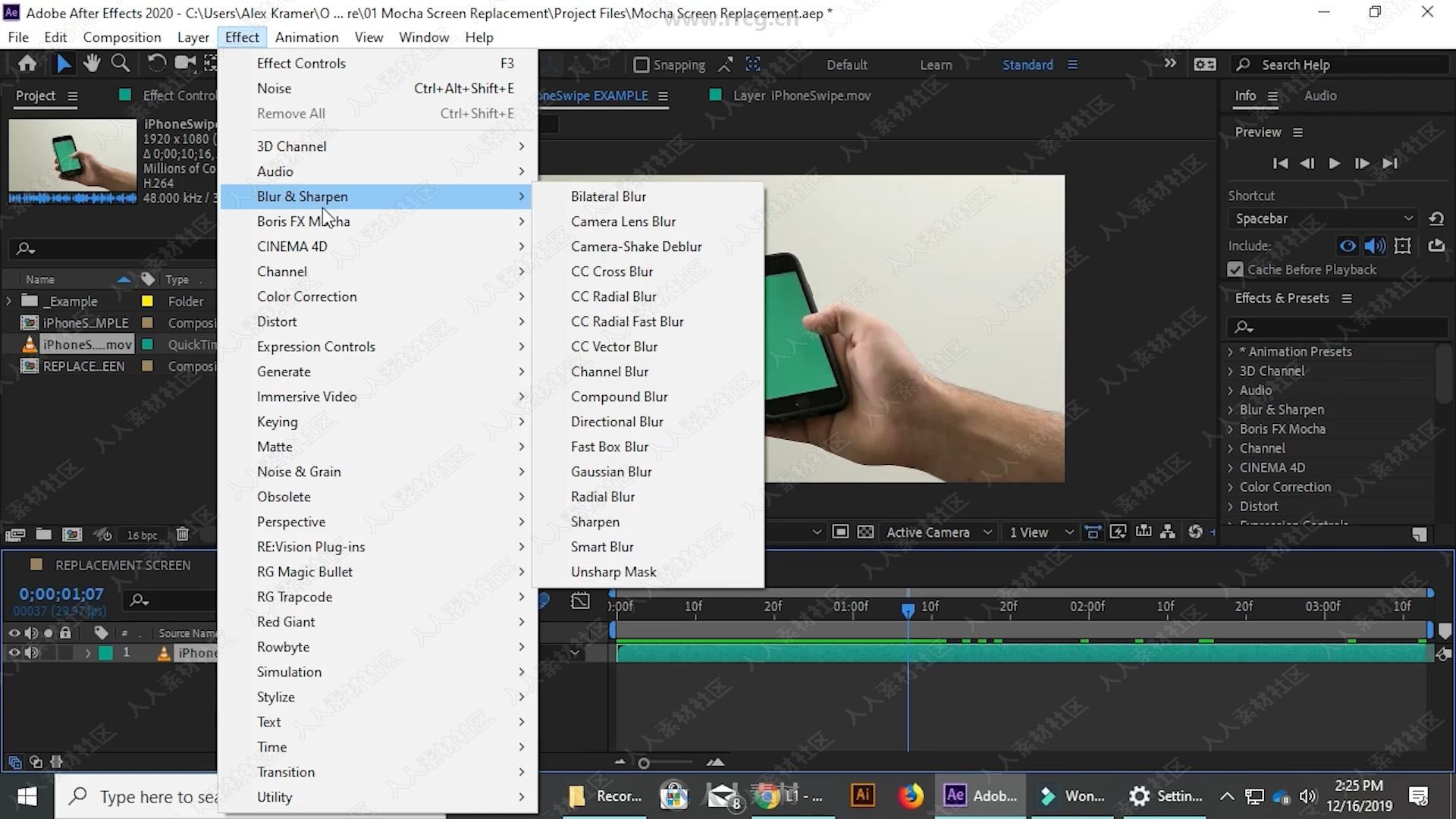Open the Composition menu

point(122,37)
